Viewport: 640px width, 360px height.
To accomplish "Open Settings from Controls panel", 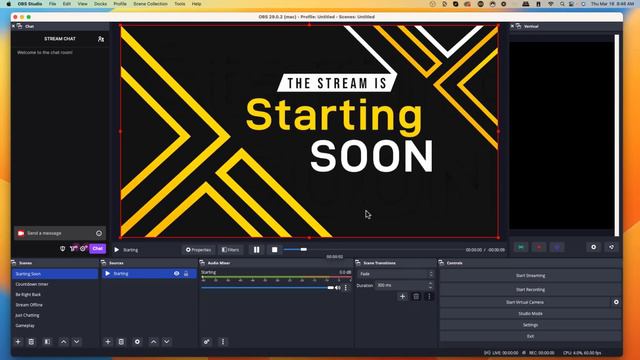I will pos(530,325).
